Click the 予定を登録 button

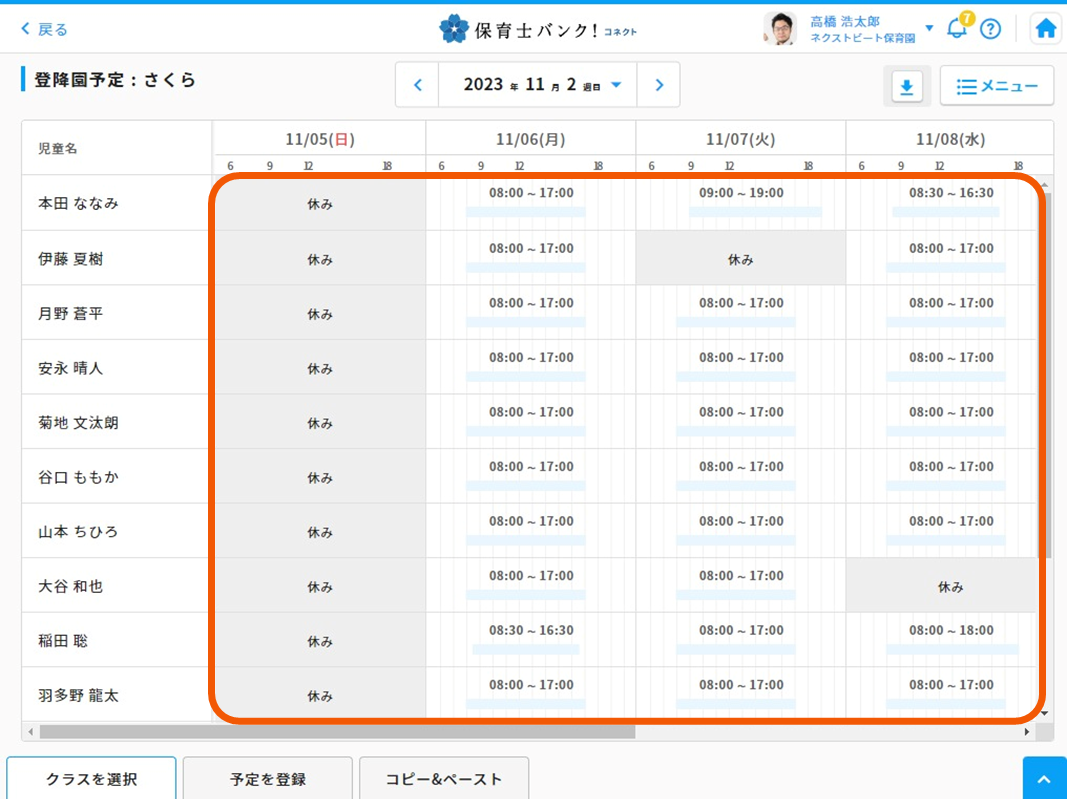pyautogui.click(x=267, y=779)
